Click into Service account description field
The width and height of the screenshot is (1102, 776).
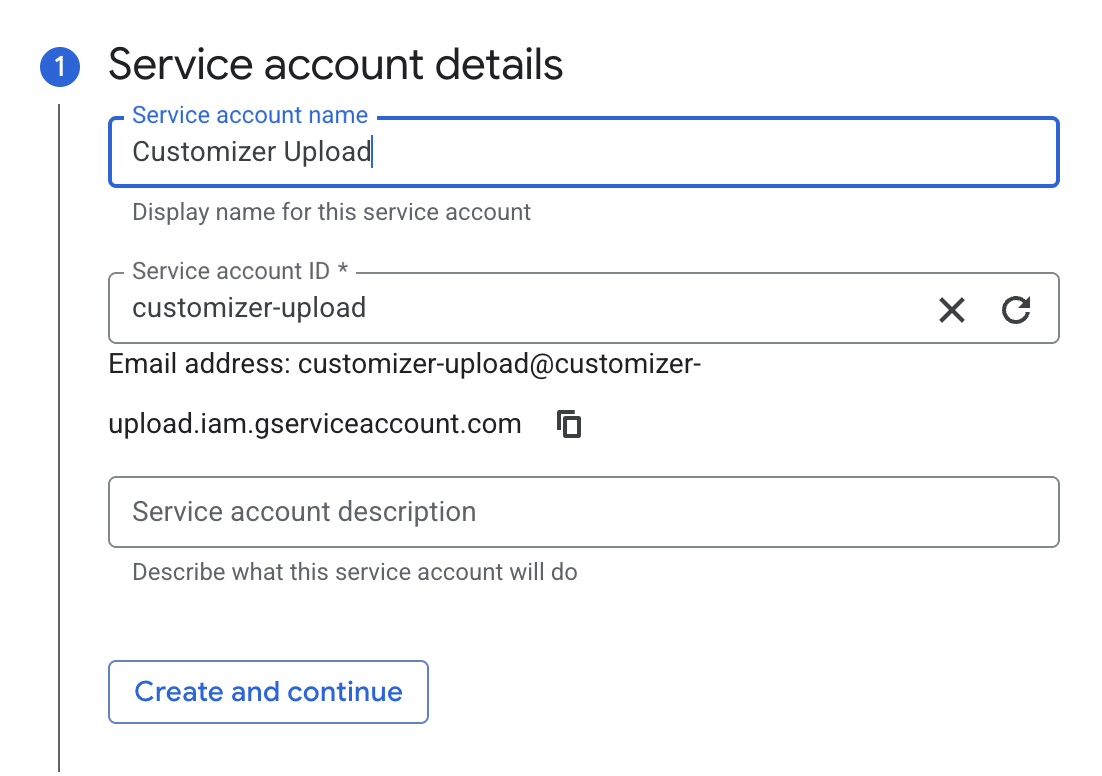(583, 512)
